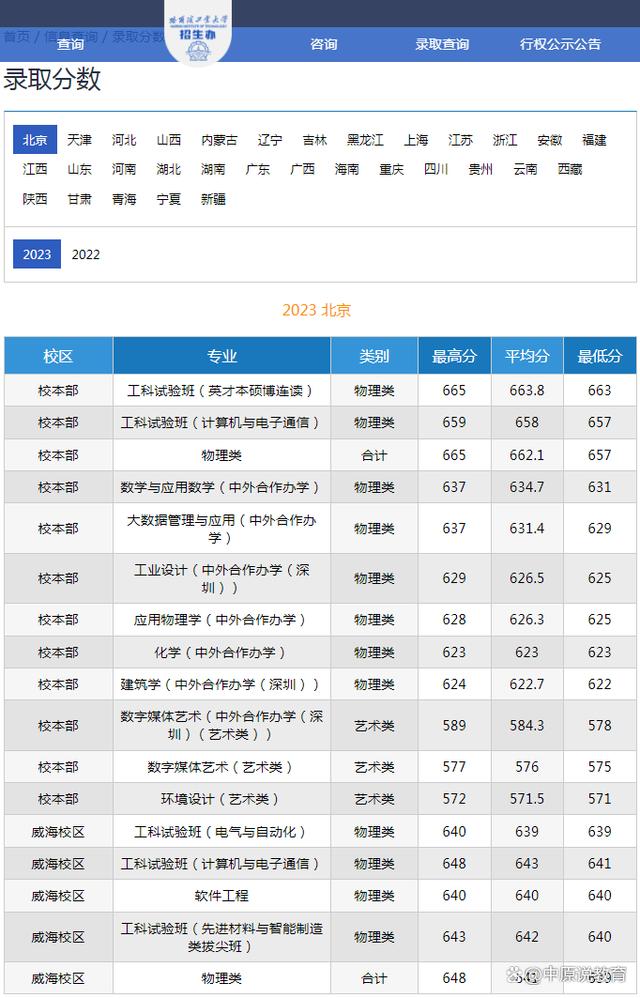Select the 江苏 province tab

click(x=461, y=139)
